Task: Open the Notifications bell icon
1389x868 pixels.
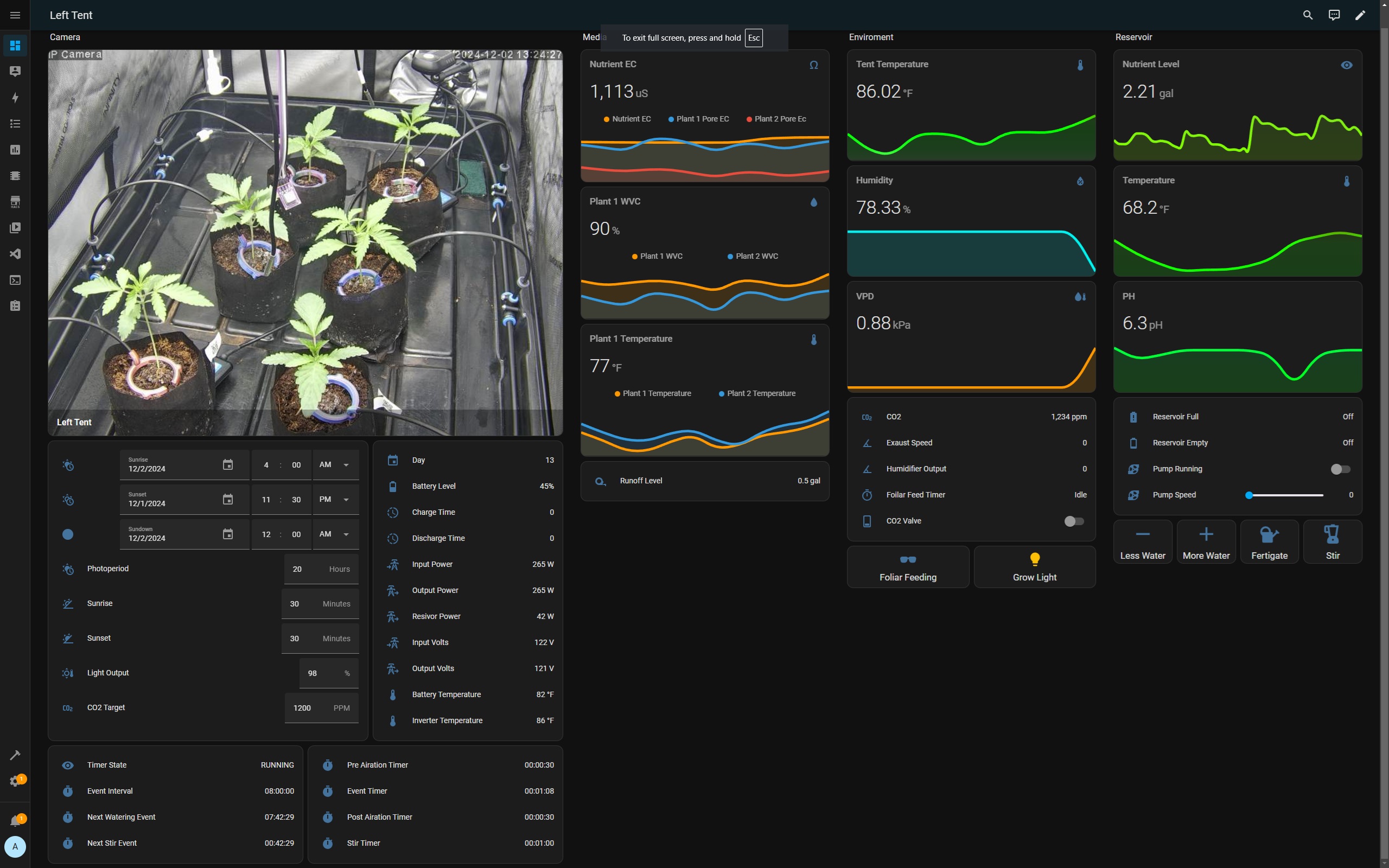Action: click(x=15, y=821)
